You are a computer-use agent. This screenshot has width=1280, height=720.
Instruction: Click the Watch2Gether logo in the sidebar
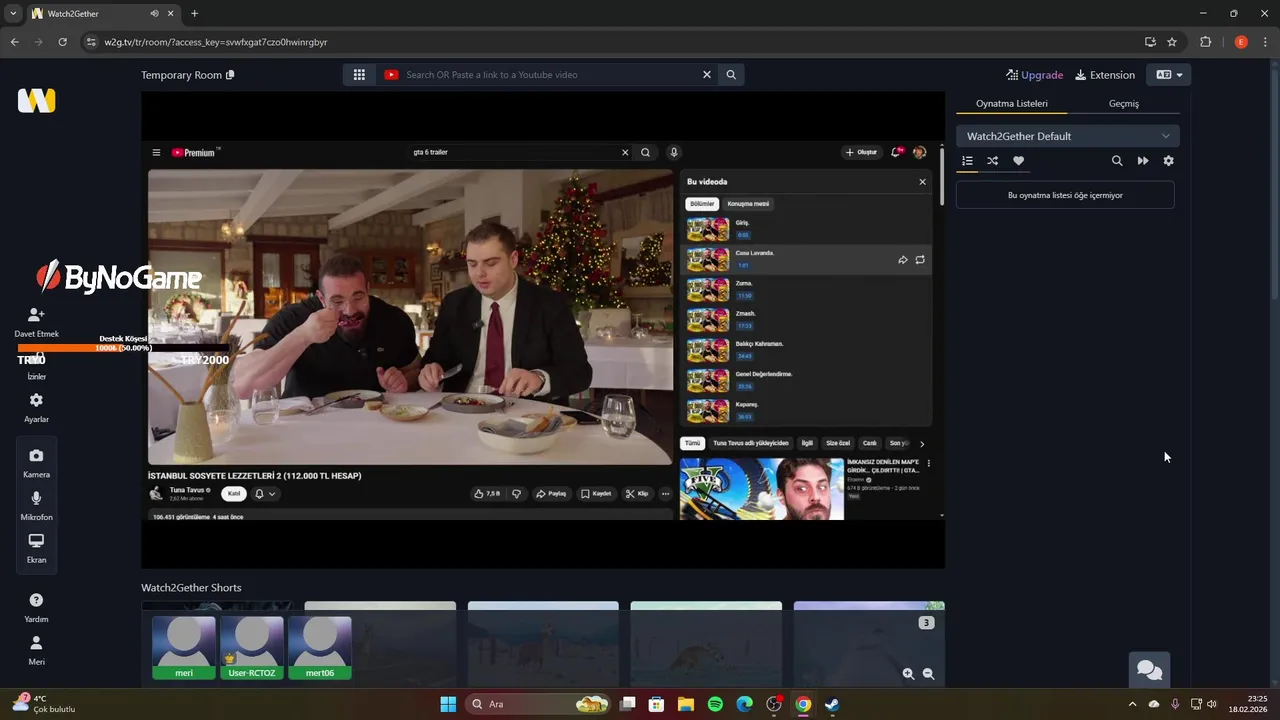pos(36,100)
